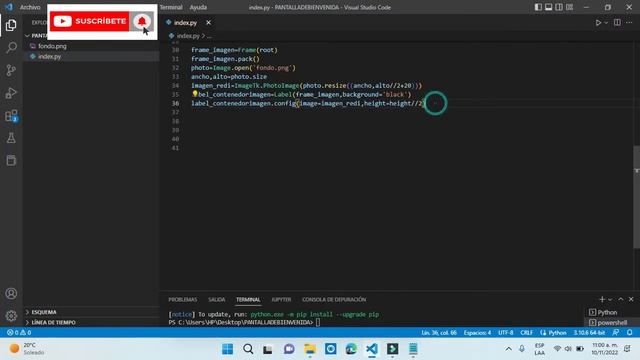Create a new terminal with plus icon
The height and width of the screenshot is (360, 640).
tap(602, 299)
